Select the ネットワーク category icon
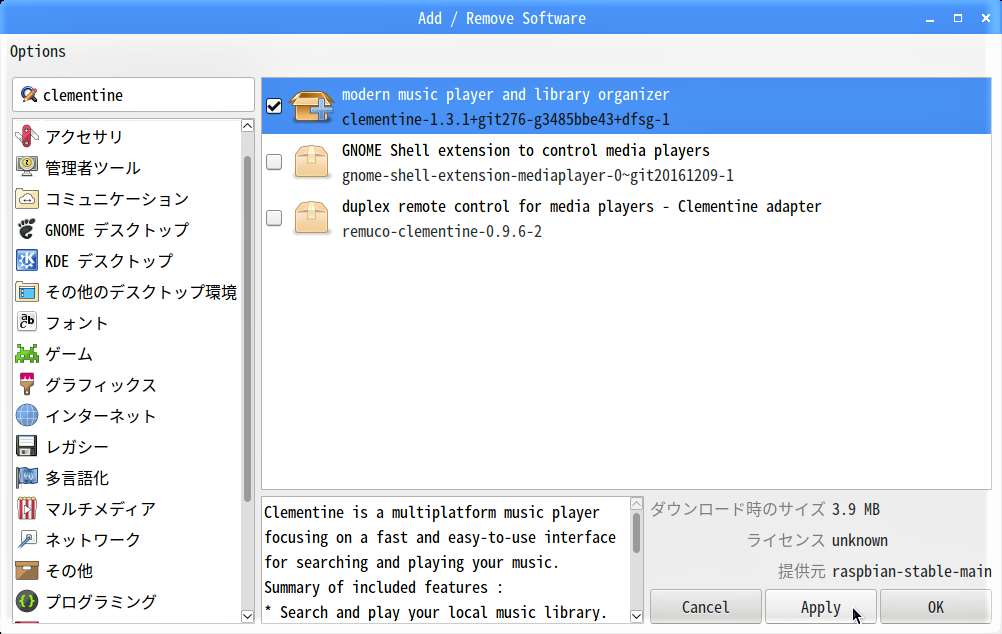The width and height of the screenshot is (1002, 634). click(x=27, y=539)
